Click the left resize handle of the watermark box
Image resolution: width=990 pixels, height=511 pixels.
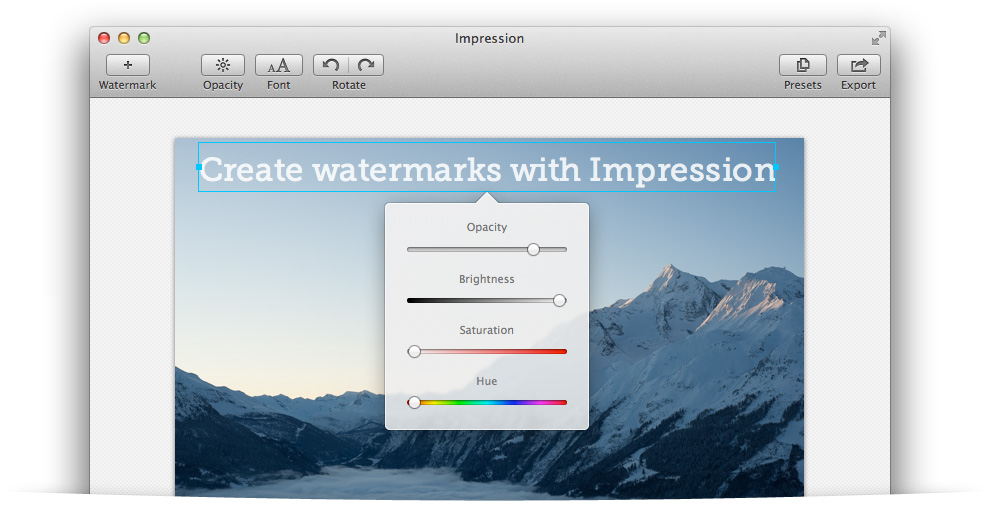[x=199, y=166]
